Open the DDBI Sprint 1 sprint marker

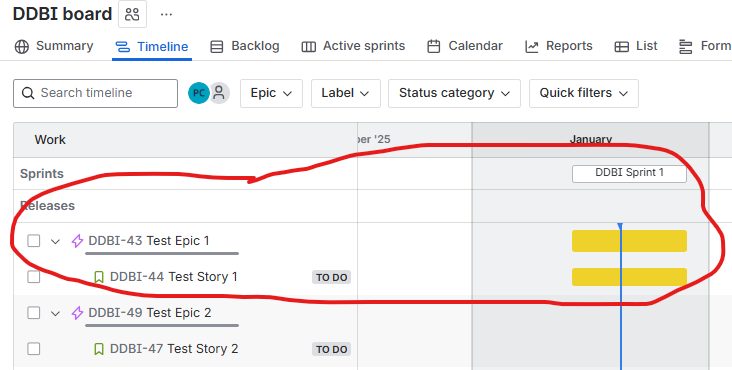[629, 173]
